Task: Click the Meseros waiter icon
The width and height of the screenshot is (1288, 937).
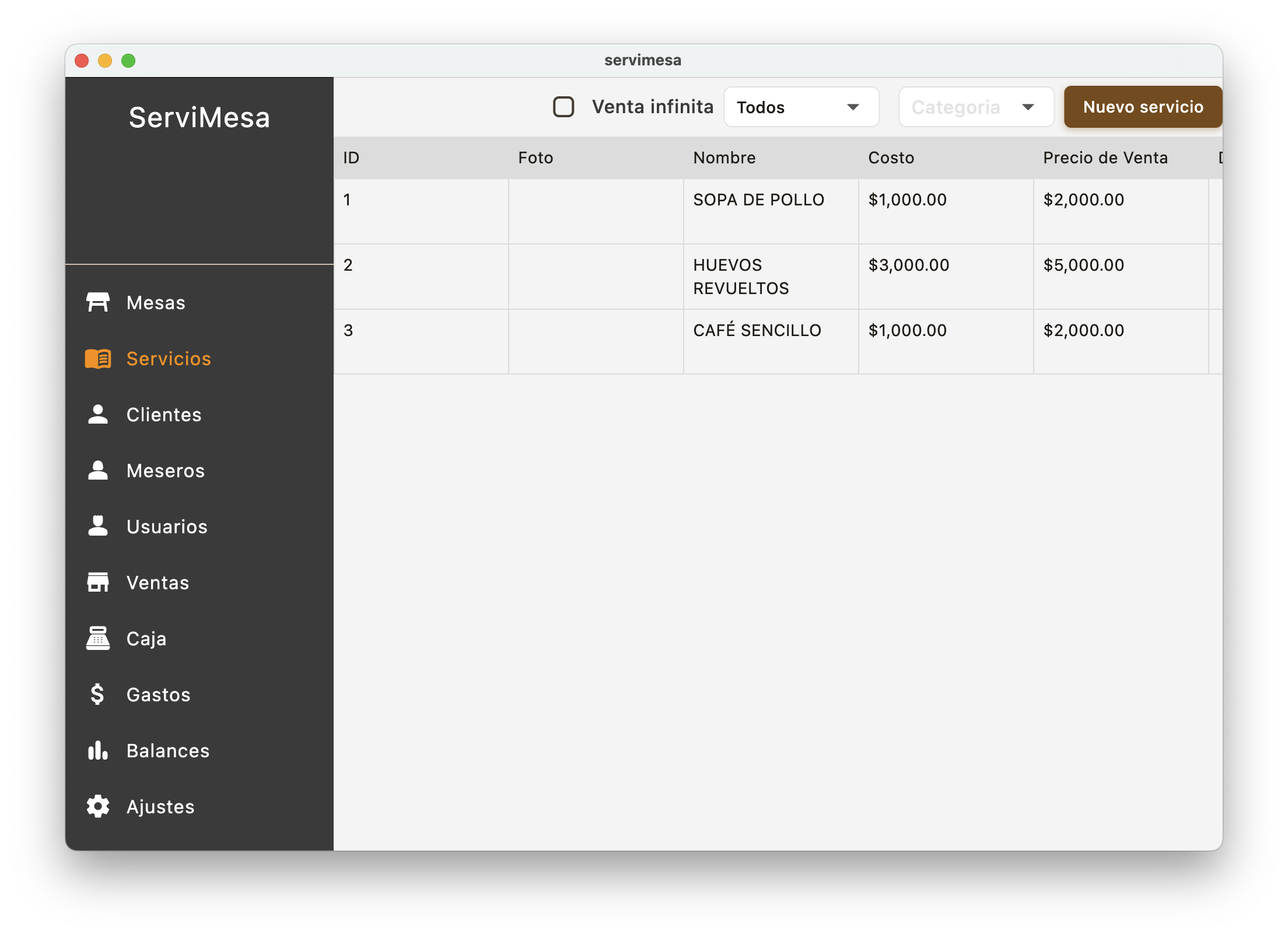Action: point(97,470)
